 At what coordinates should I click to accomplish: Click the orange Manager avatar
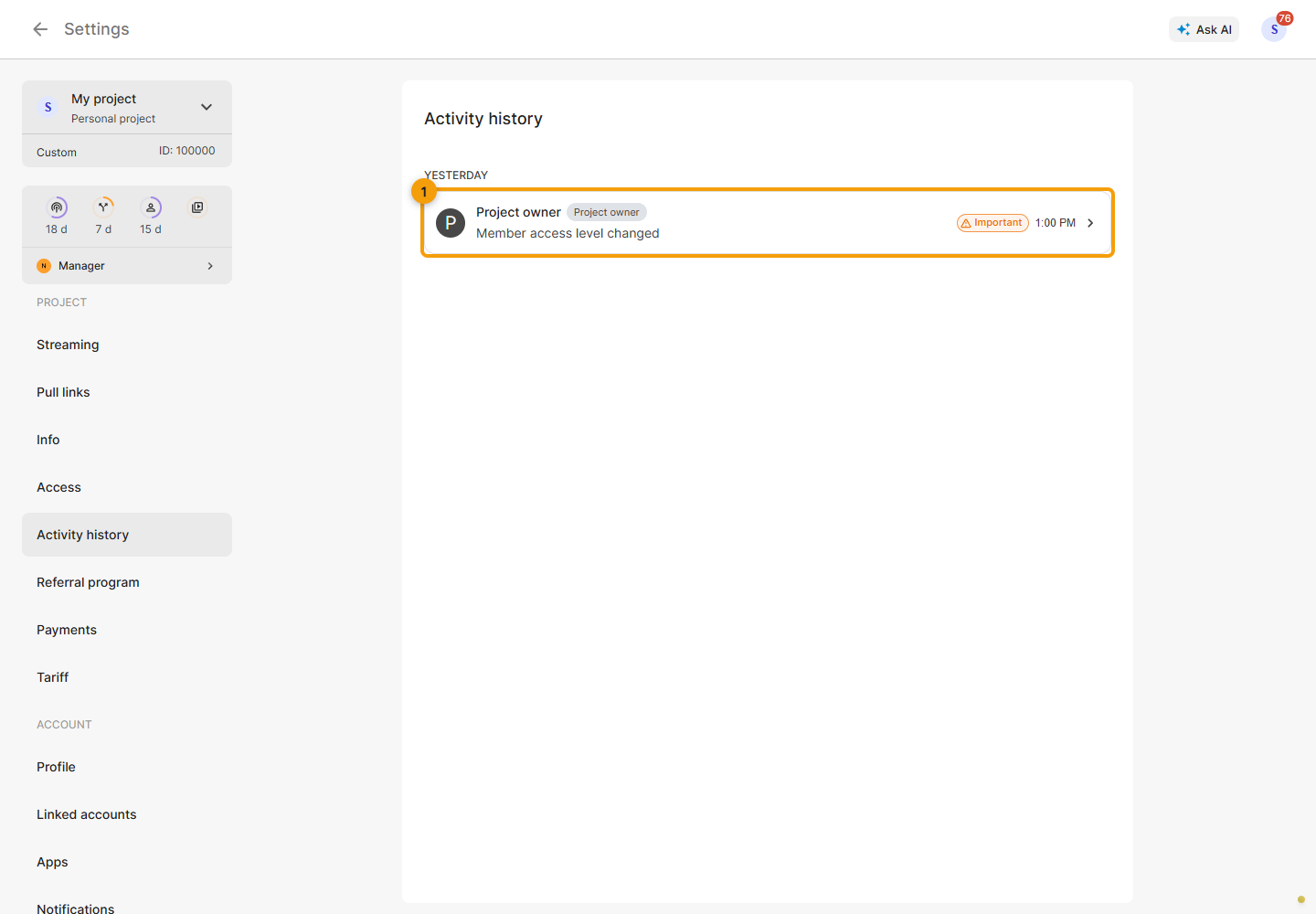(x=44, y=266)
